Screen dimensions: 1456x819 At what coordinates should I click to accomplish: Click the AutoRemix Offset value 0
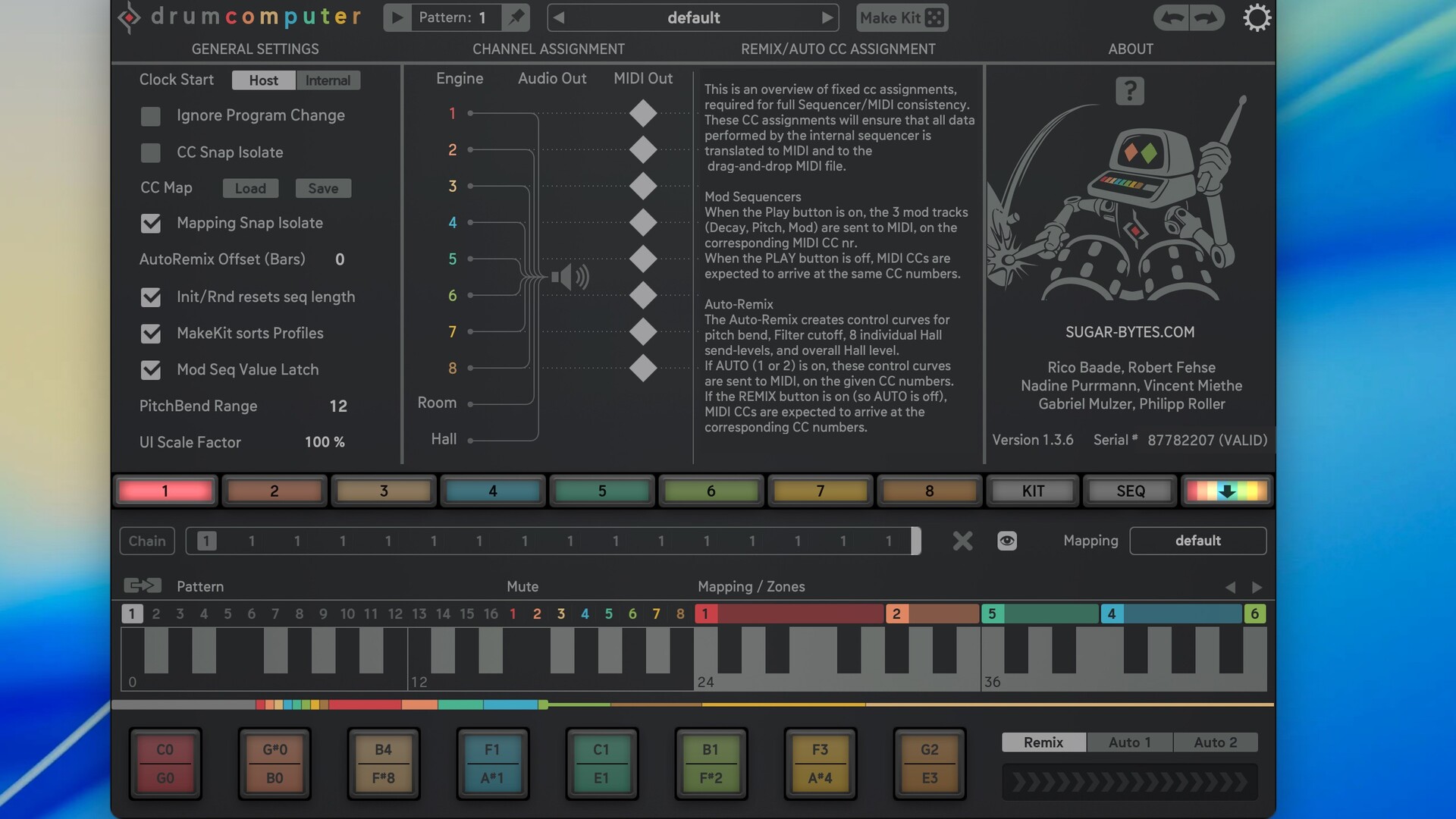tap(340, 259)
